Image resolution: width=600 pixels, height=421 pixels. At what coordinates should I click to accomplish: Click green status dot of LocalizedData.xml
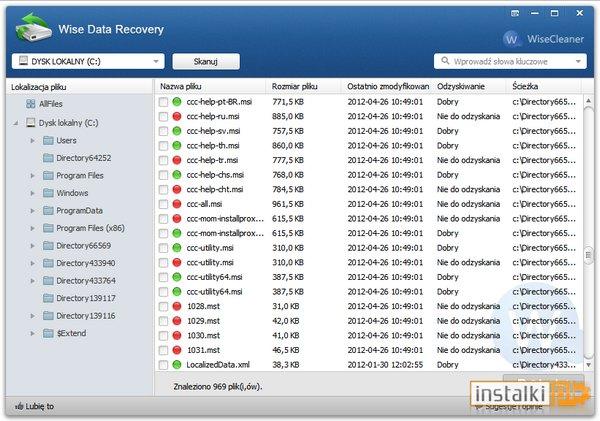pos(176,365)
